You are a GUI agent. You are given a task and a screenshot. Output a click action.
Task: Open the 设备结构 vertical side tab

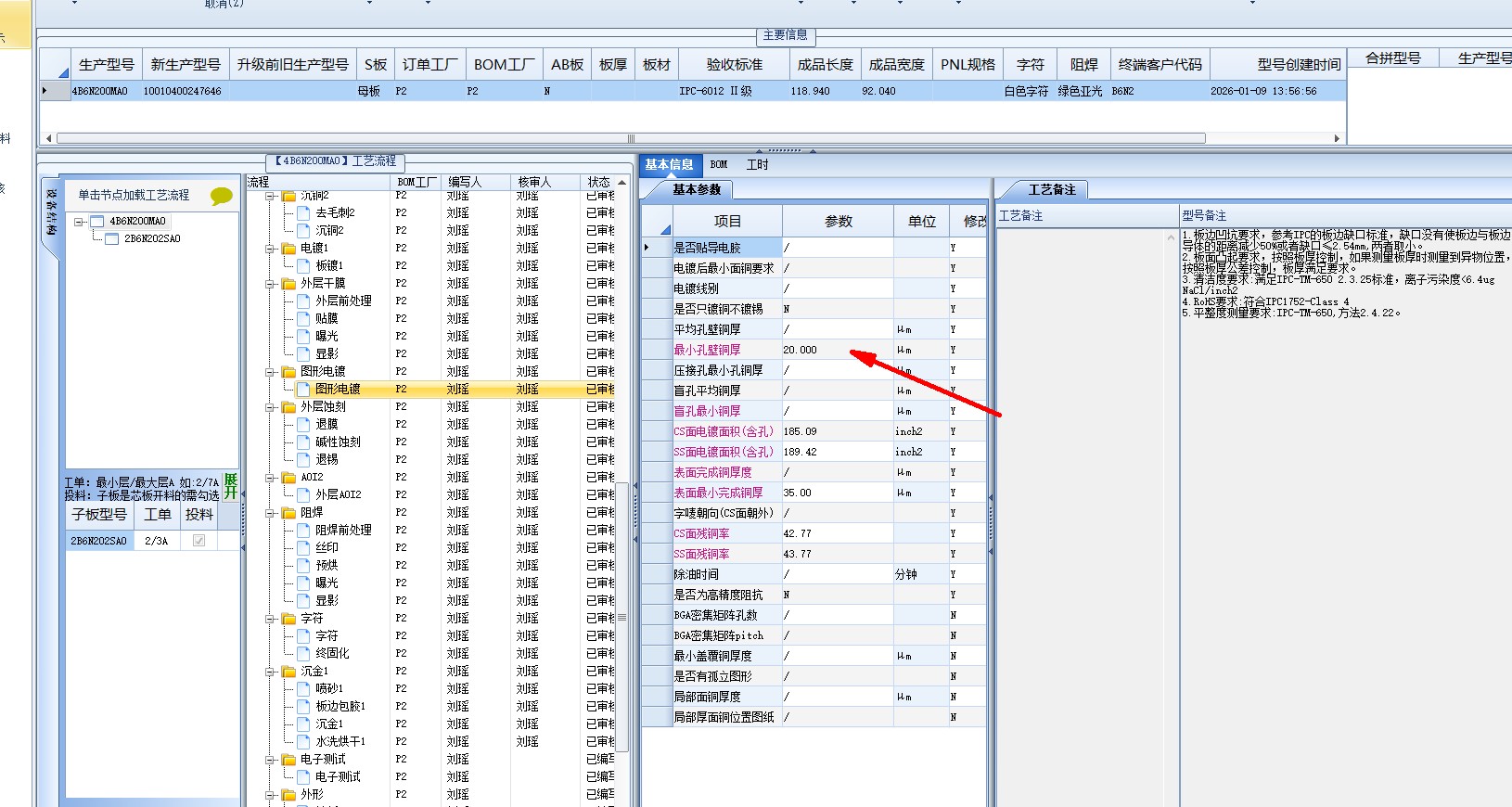51,213
